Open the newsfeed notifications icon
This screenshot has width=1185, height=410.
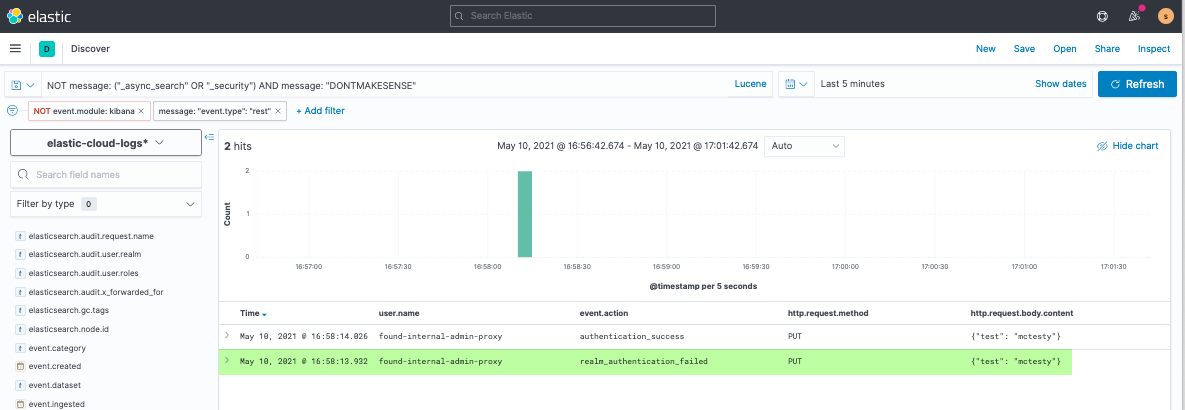tap(1134, 16)
